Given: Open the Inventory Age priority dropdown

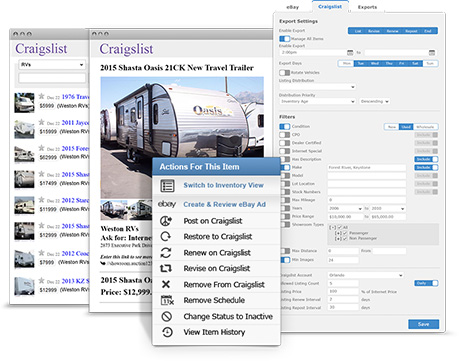Looking at the screenshot, I should click(x=317, y=101).
